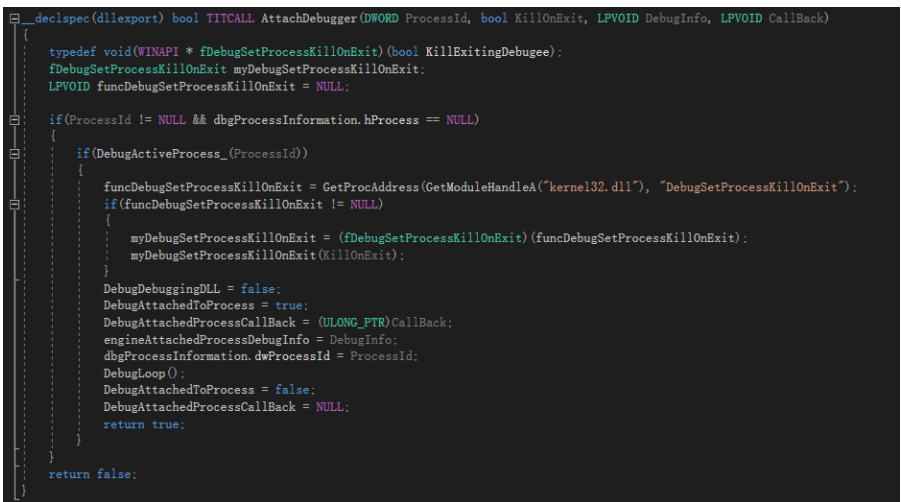Collapse the if(ProcessId != NULL) block
This screenshot has width=901, height=502.
(x=15, y=120)
